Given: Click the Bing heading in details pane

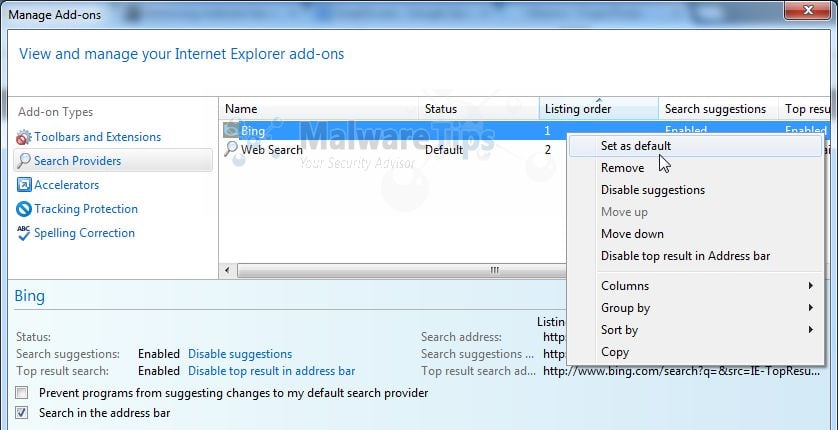Looking at the screenshot, I should (x=29, y=296).
